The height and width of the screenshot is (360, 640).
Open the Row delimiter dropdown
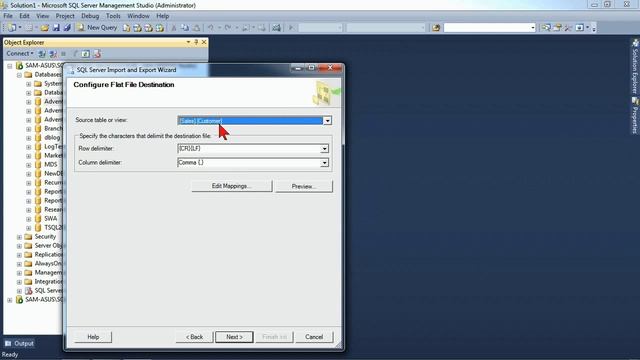(324, 149)
